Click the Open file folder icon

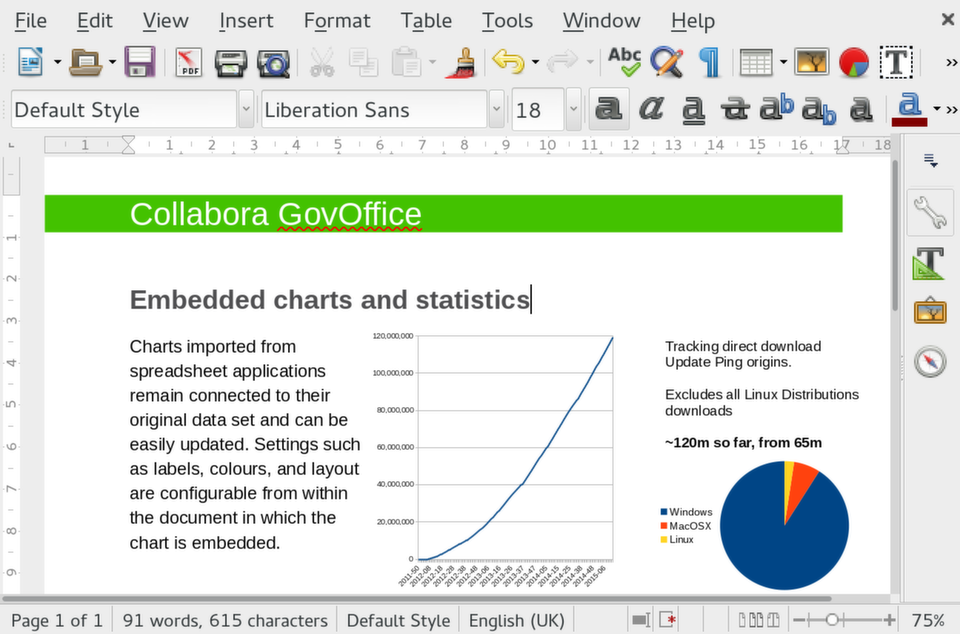point(85,62)
